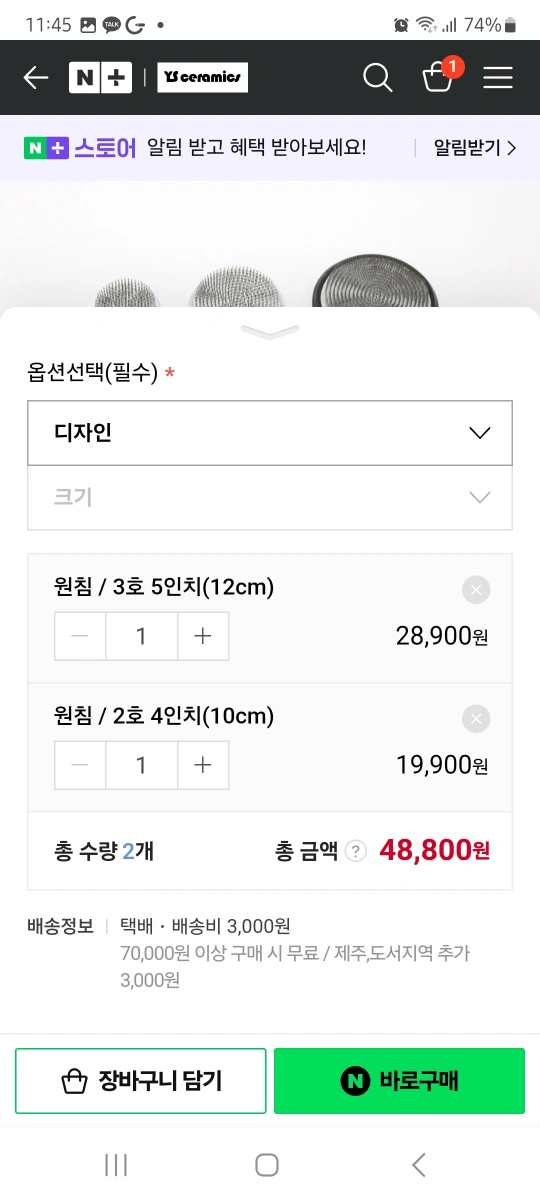The width and height of the screenshot is (540, 1200).
Task: Open the hamburger menu
Action: [498, 78]
